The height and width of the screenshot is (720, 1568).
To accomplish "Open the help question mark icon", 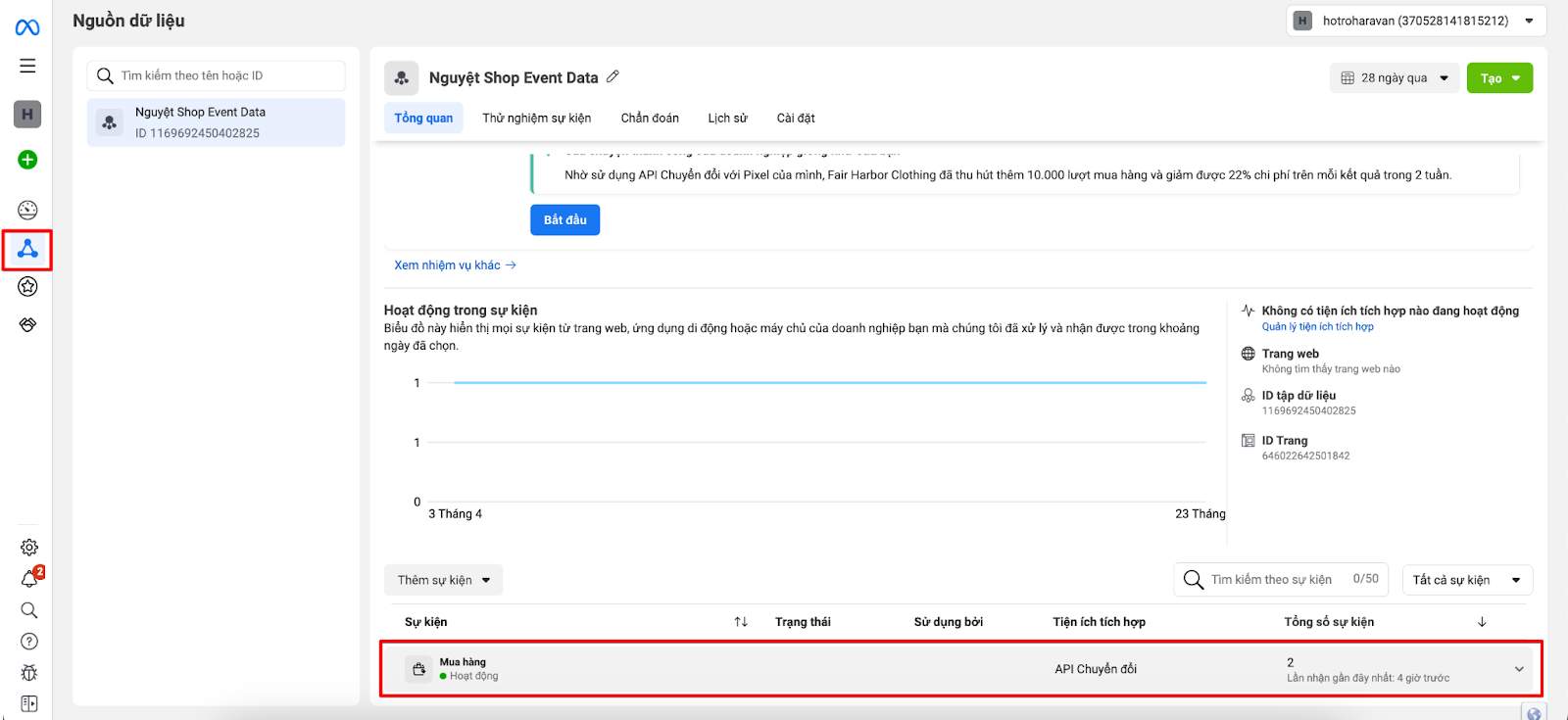I will coord(29,642).
